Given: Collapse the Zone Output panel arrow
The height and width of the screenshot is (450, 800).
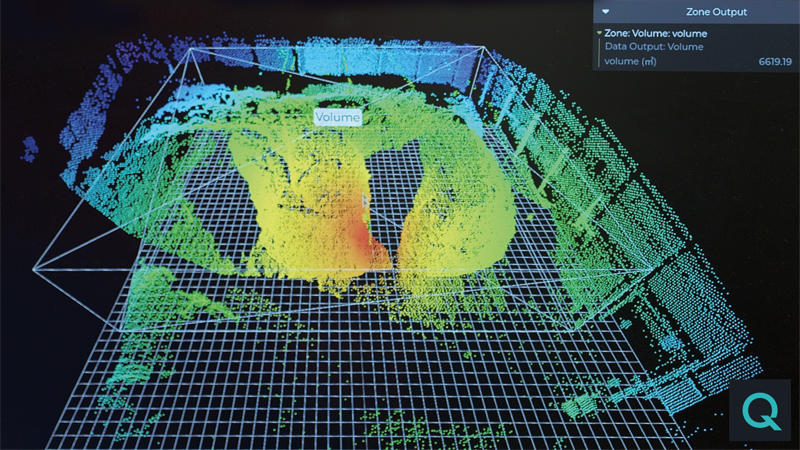Looking at the screenshot, I should (605, 12).
